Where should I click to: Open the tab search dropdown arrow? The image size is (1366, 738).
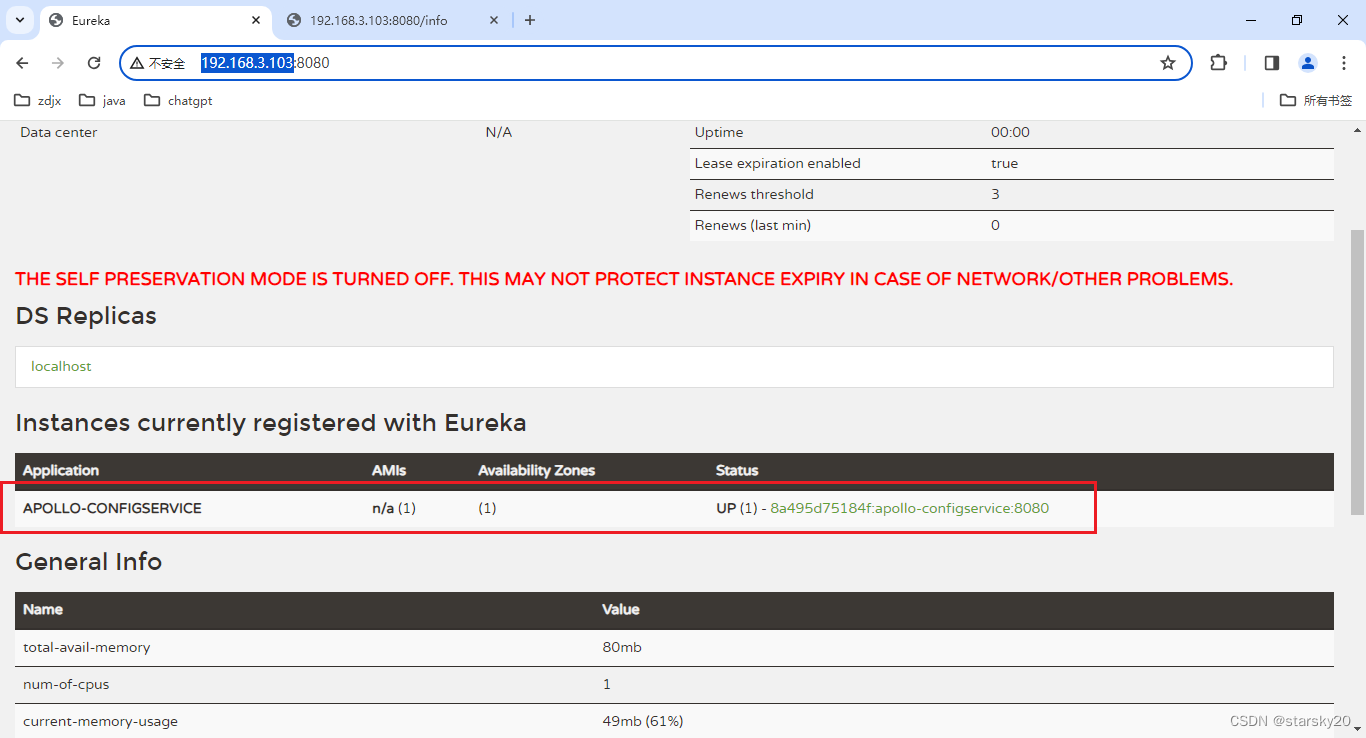pos(19,20)
